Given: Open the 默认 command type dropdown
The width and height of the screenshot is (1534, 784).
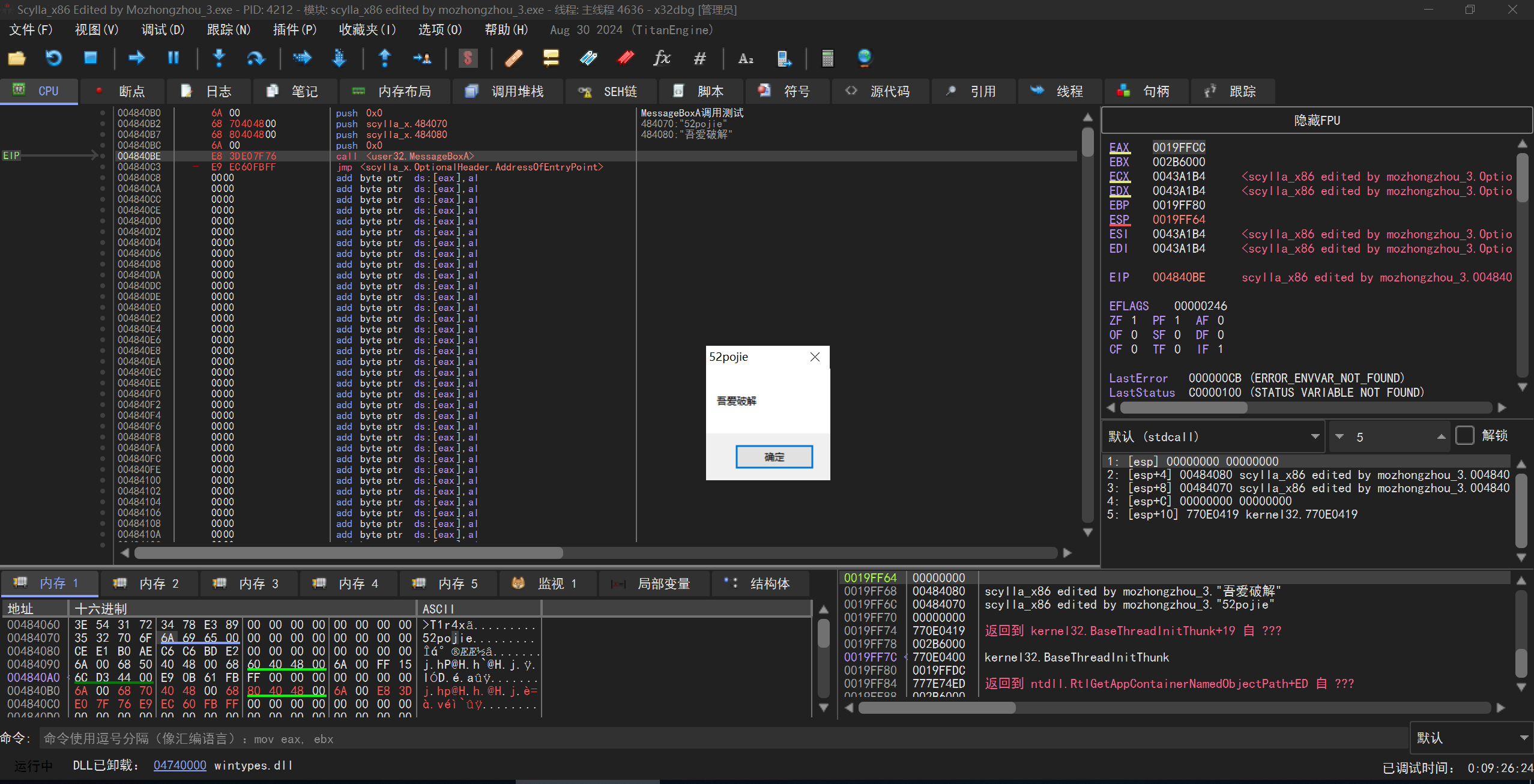Looking at the screenshot, I should pyautogui.click(x=1472, y=738).
